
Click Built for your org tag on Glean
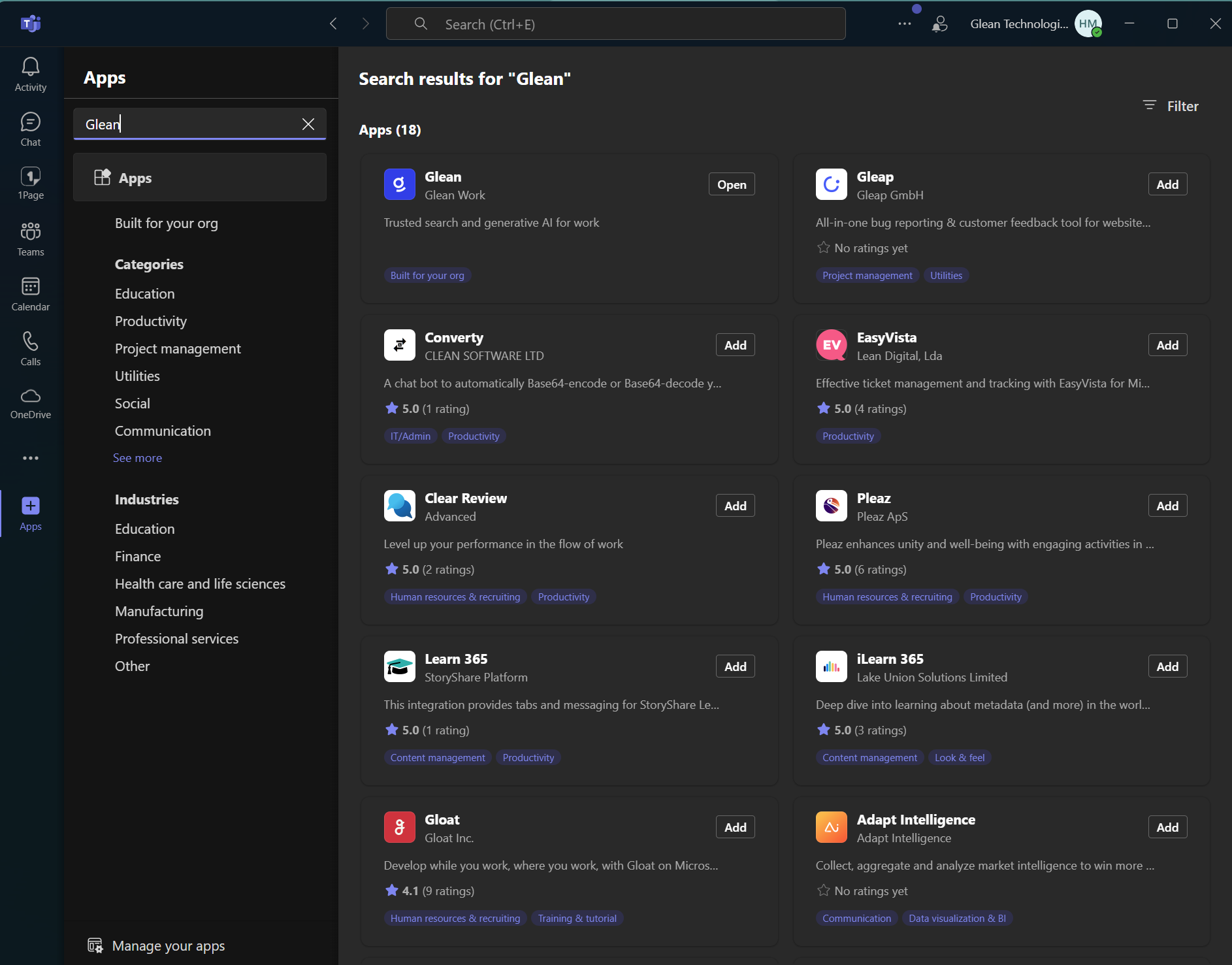pos(427,276)
